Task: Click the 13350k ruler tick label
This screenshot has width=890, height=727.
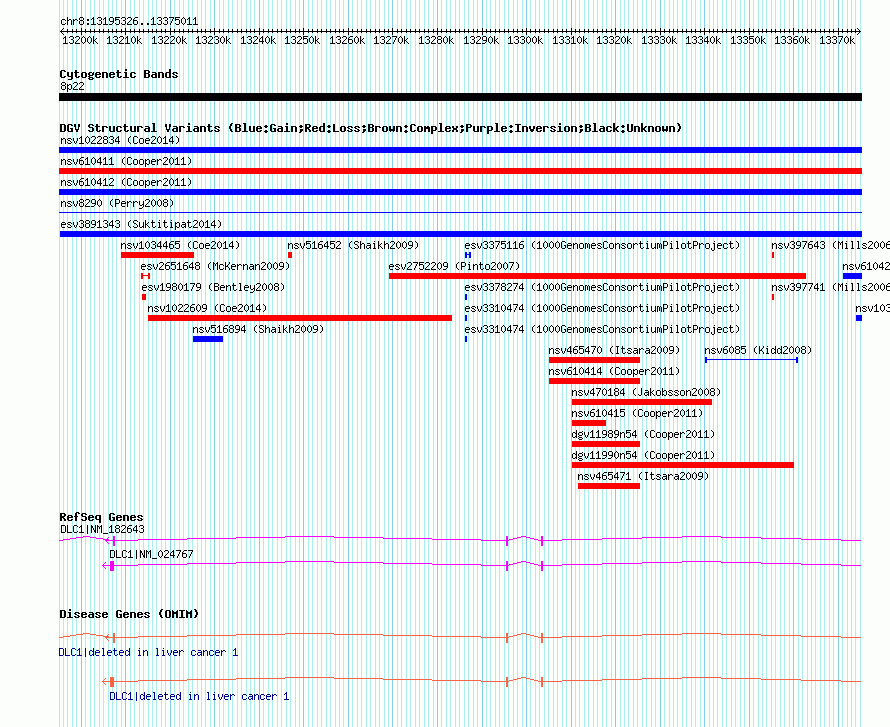Action: pos(748,40)
